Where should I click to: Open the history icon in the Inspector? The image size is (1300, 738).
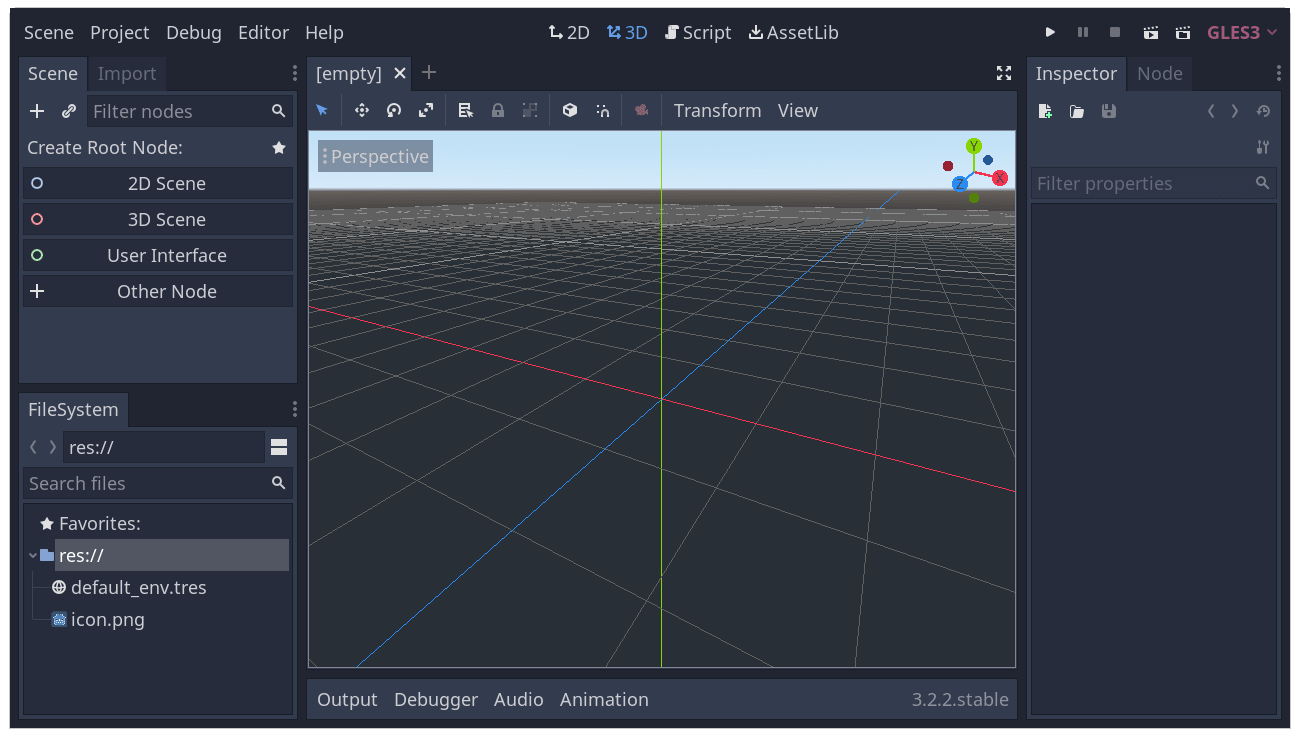coord(1263,112)
